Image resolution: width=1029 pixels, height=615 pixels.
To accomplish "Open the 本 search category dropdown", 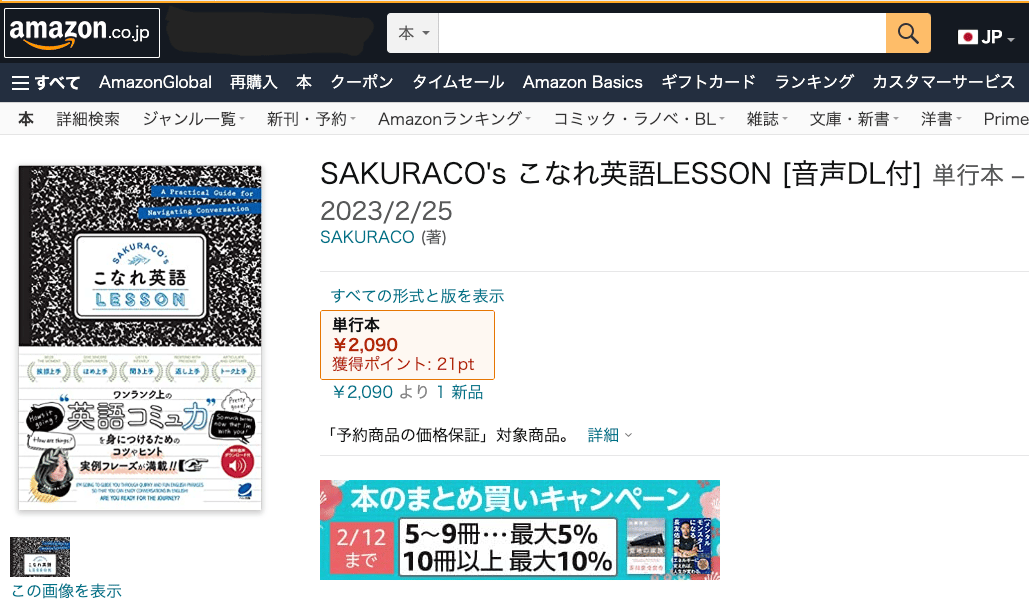I will coord(413,33).
